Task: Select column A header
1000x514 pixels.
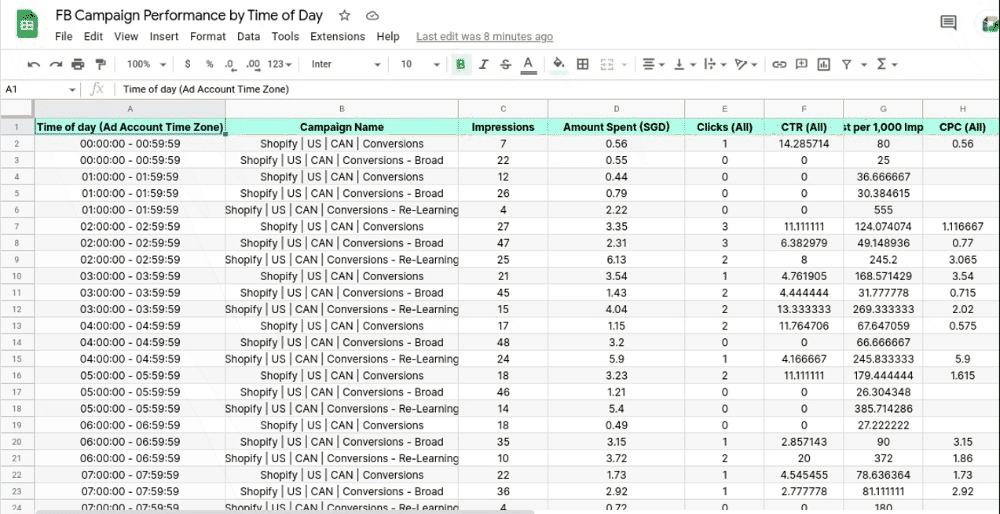Action: (130, 108)
